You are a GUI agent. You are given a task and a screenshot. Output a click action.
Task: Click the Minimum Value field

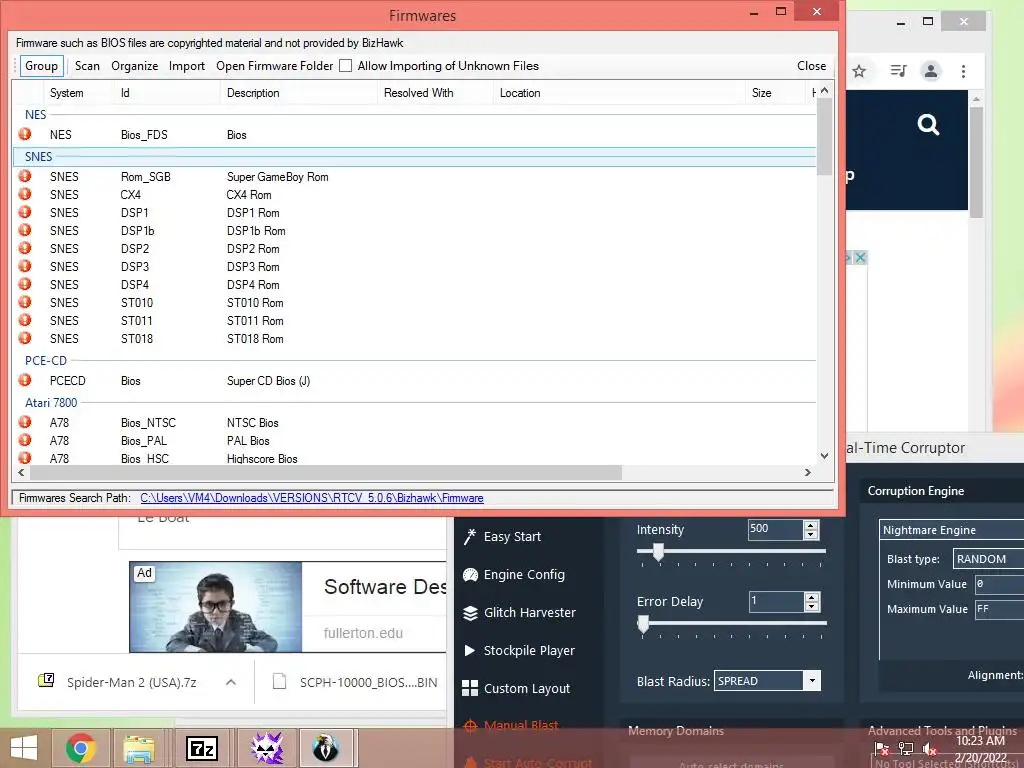pyautogui.click(x=999, y=584)
